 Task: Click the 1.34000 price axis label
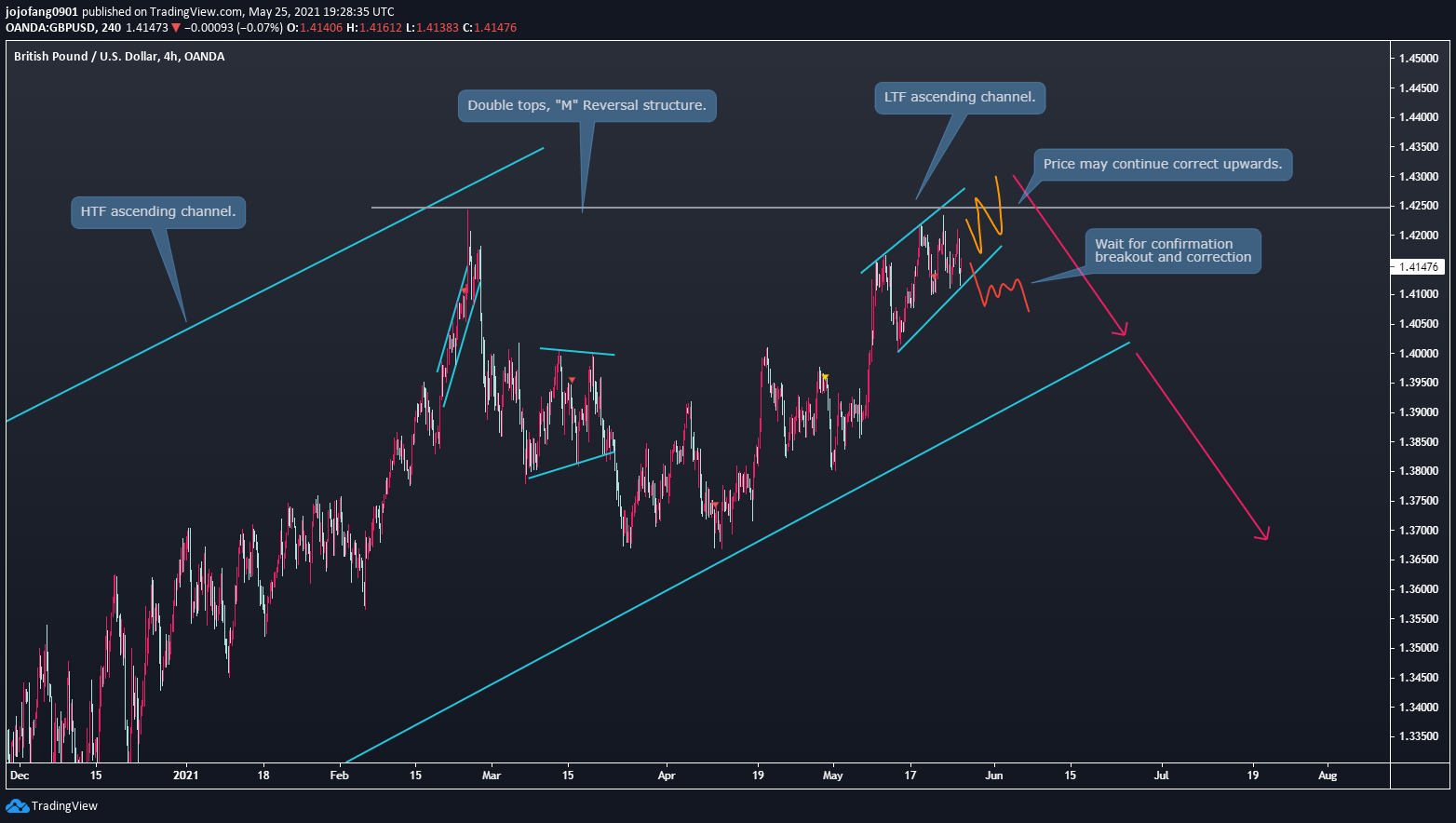click(x=1418, y=708)
